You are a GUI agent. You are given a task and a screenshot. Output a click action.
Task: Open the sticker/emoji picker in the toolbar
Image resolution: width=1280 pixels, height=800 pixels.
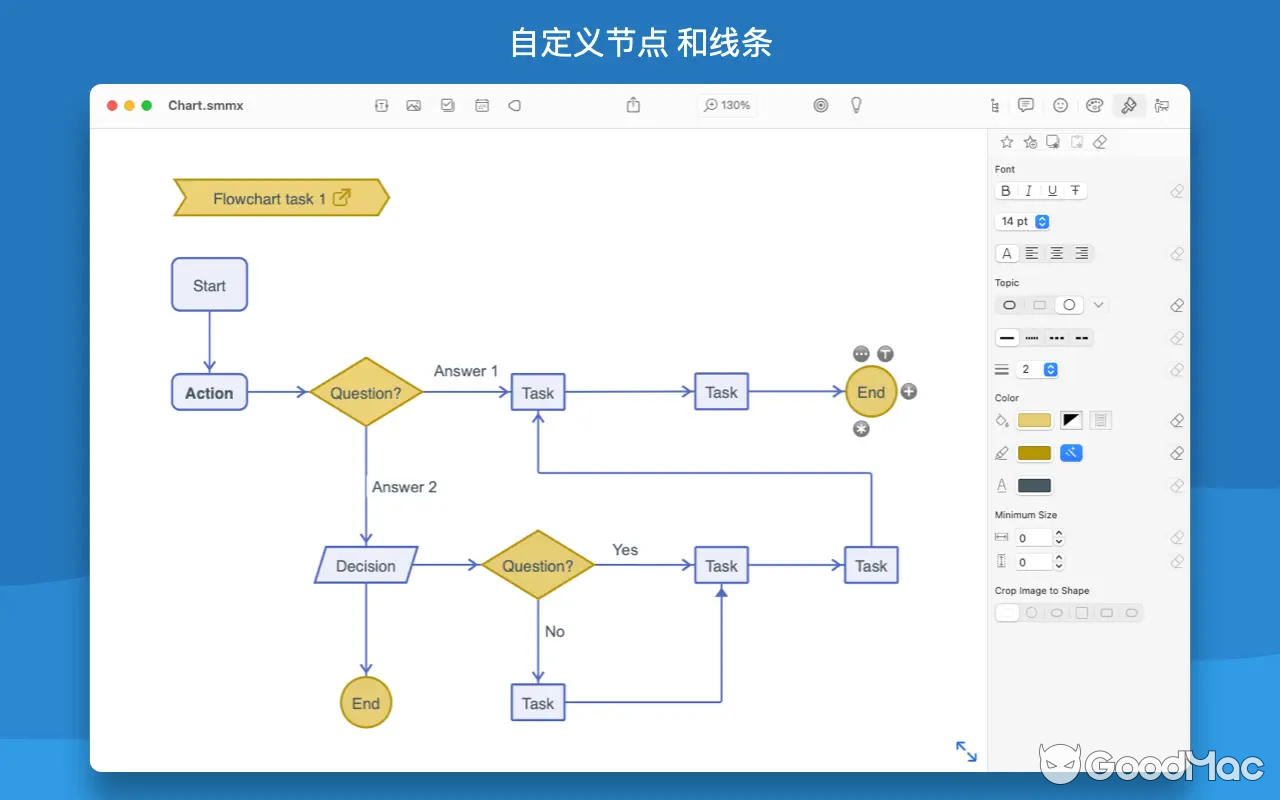tap(1060, 105)
